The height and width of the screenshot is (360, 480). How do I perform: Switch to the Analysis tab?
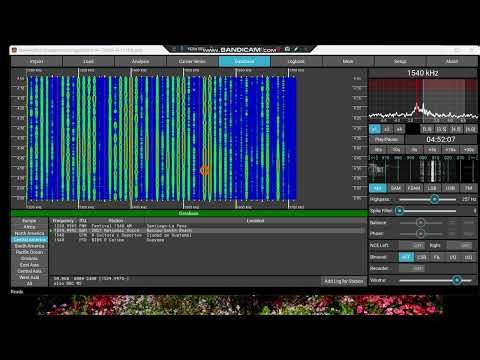click(x=140, y=61)
